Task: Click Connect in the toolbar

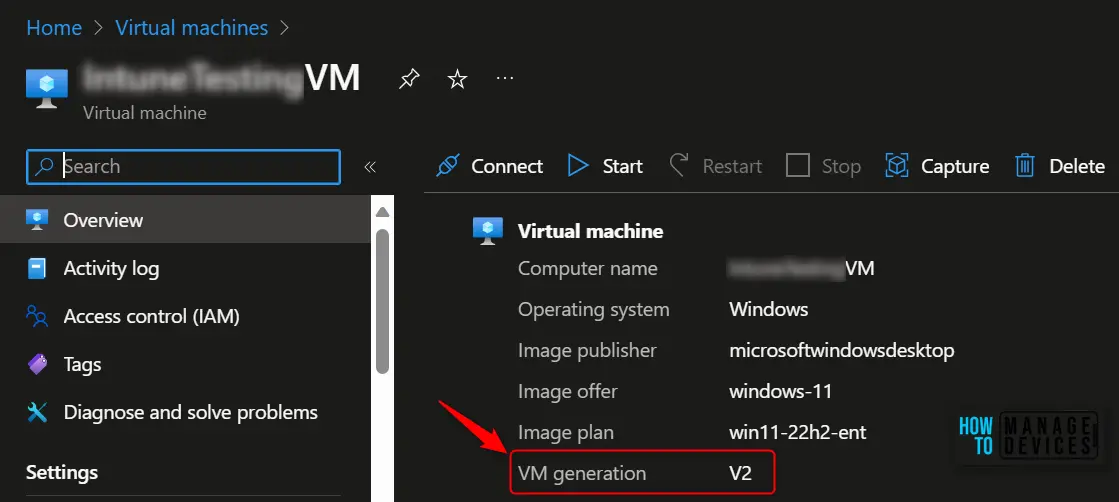Action: tap(490, 166)
